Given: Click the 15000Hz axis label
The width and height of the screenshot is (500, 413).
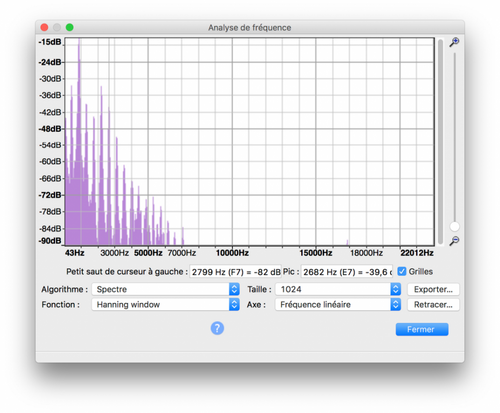Looking at the screenshot, I should [316, 253].
